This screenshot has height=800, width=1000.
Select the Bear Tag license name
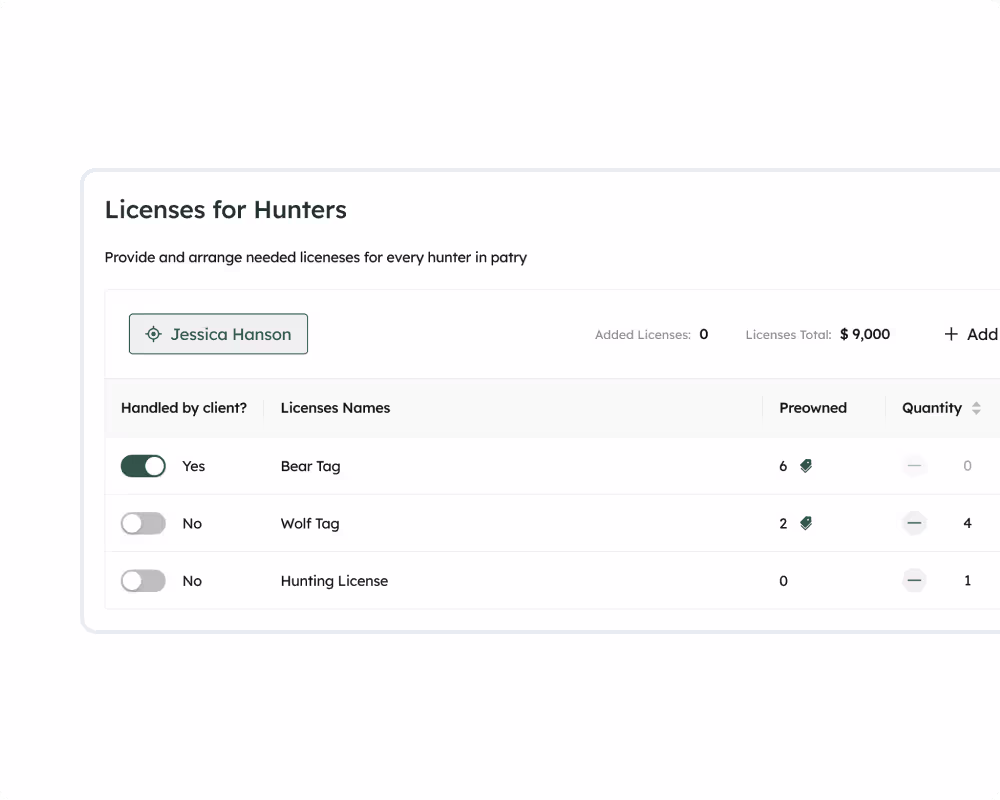coord(311,466)
